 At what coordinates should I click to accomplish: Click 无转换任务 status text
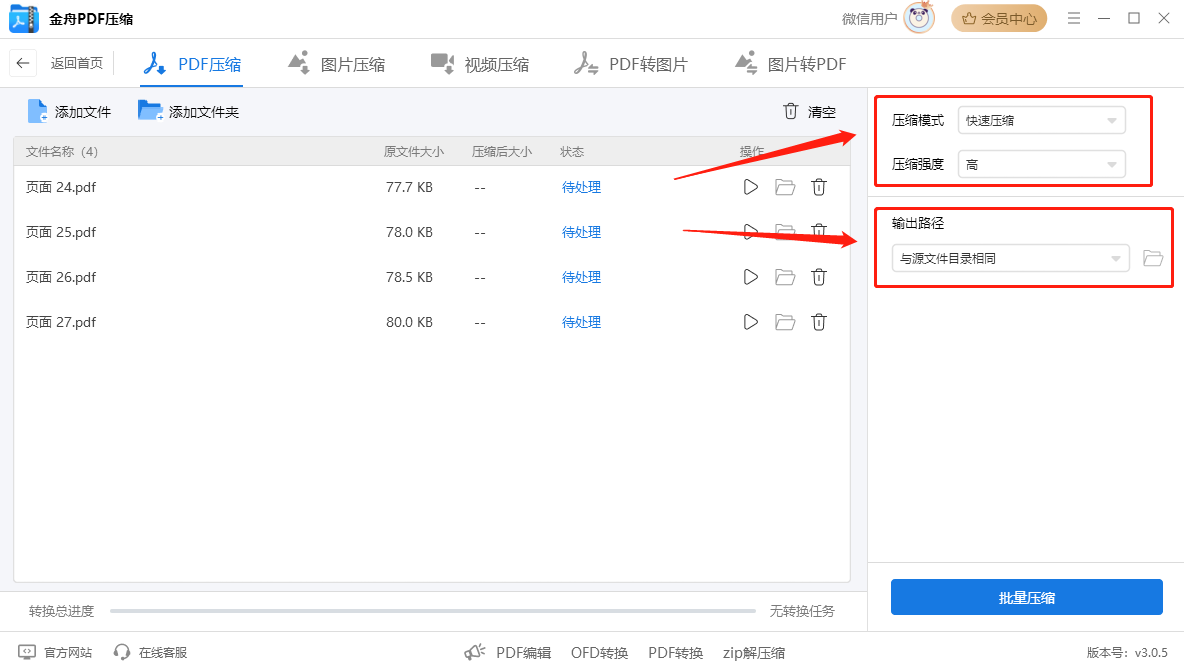802,611
